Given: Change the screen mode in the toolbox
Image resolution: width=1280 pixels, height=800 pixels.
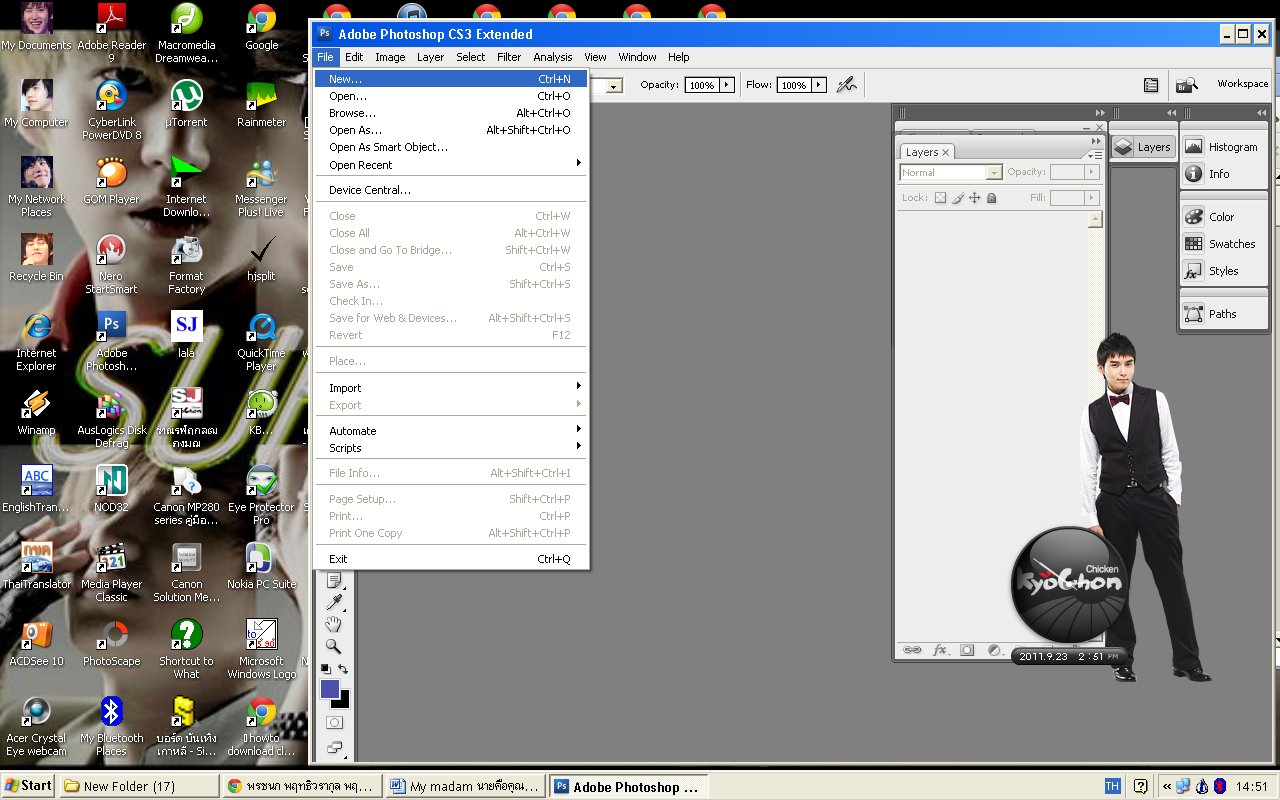Looking at the screenshot, I should coord(334,747).
